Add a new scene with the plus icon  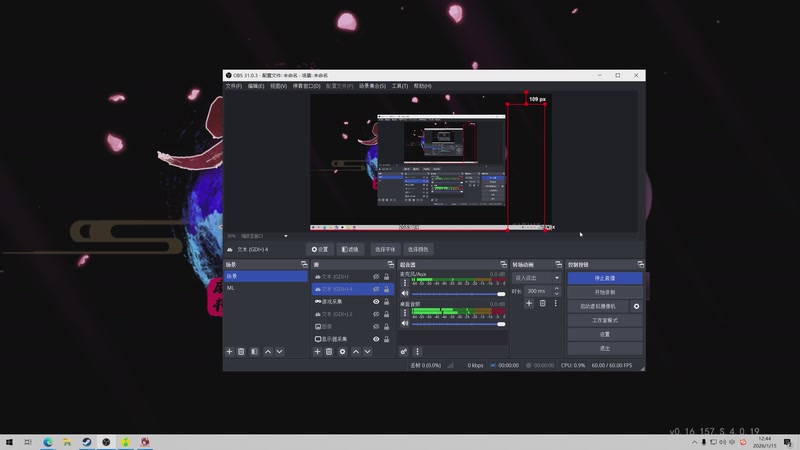(229, 352)
